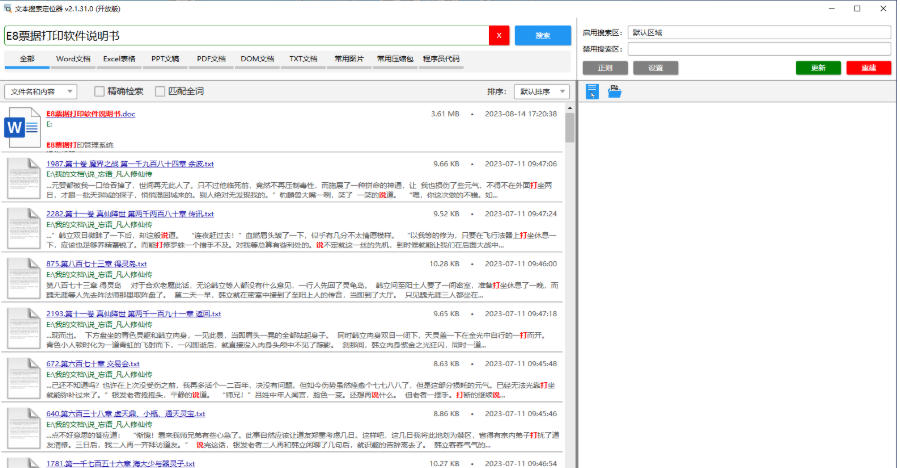The width and height of the screenshot is (900, 468).
Task: Click the date 2023-07-11 09:45:46
Action: (x=521, y=413)
